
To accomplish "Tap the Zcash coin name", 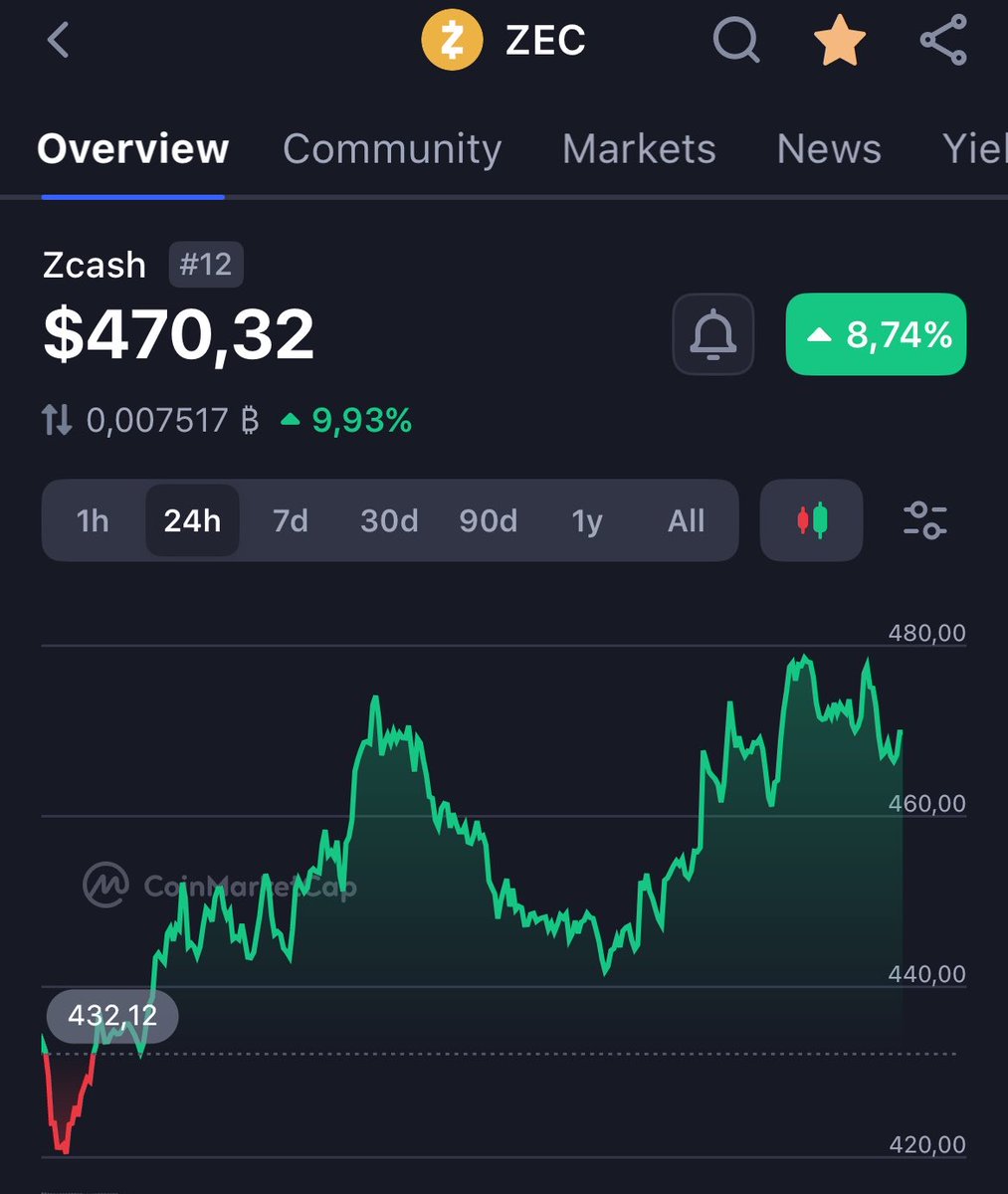I will pyautogui.click(x=95, y=265).
